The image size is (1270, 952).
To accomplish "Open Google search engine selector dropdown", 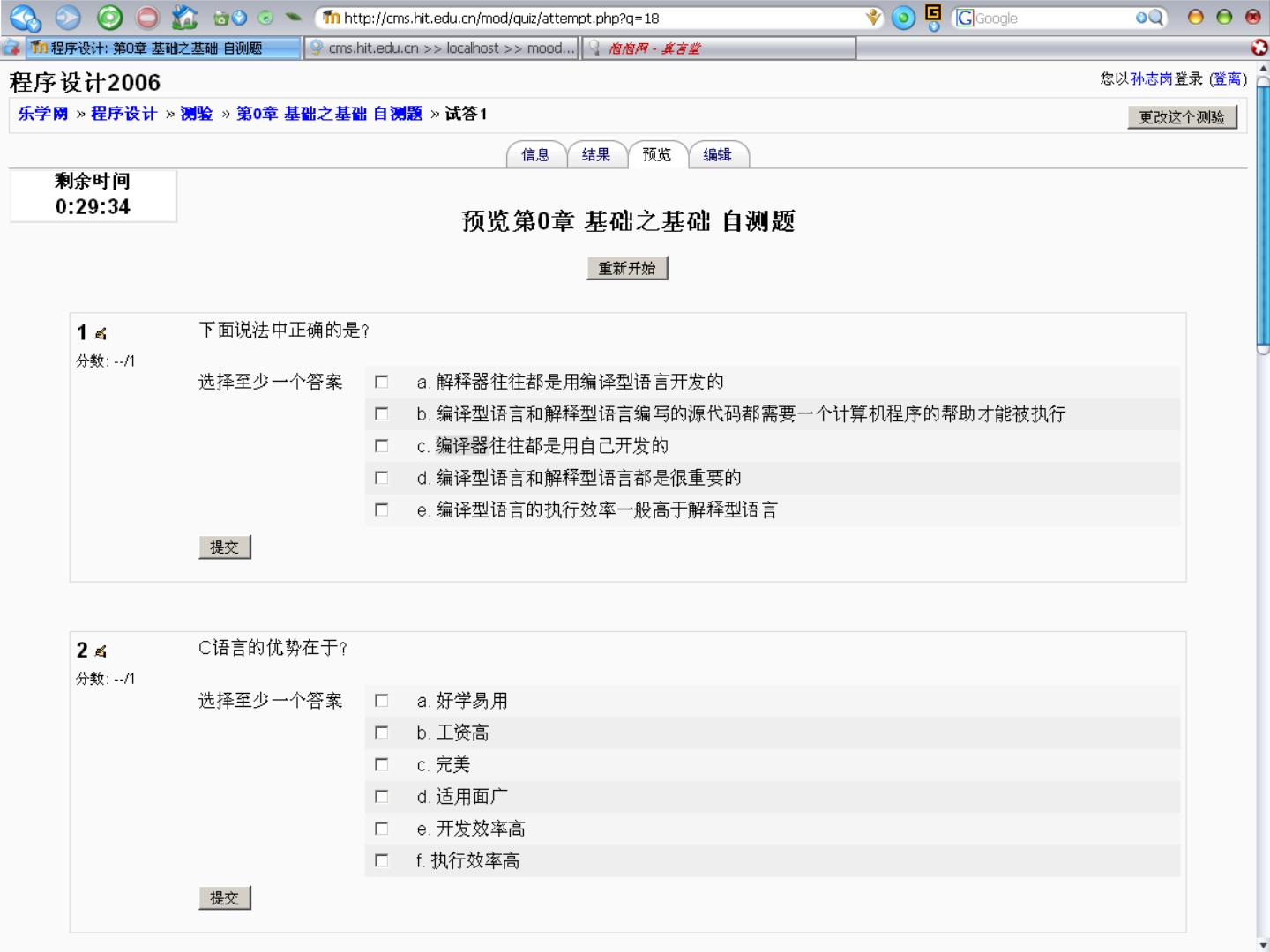I will click(965, 18).
